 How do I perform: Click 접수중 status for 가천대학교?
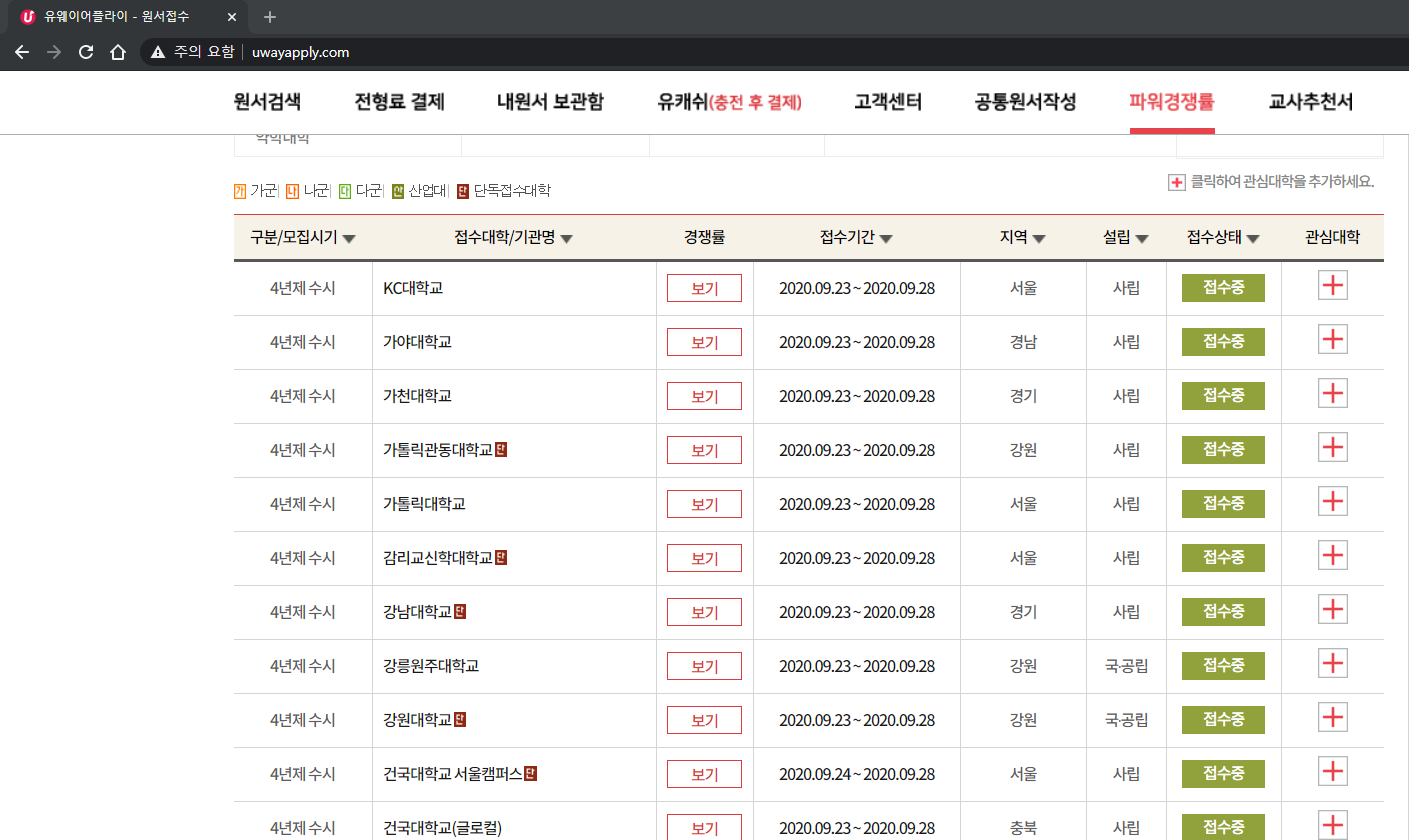[1223, 396]
